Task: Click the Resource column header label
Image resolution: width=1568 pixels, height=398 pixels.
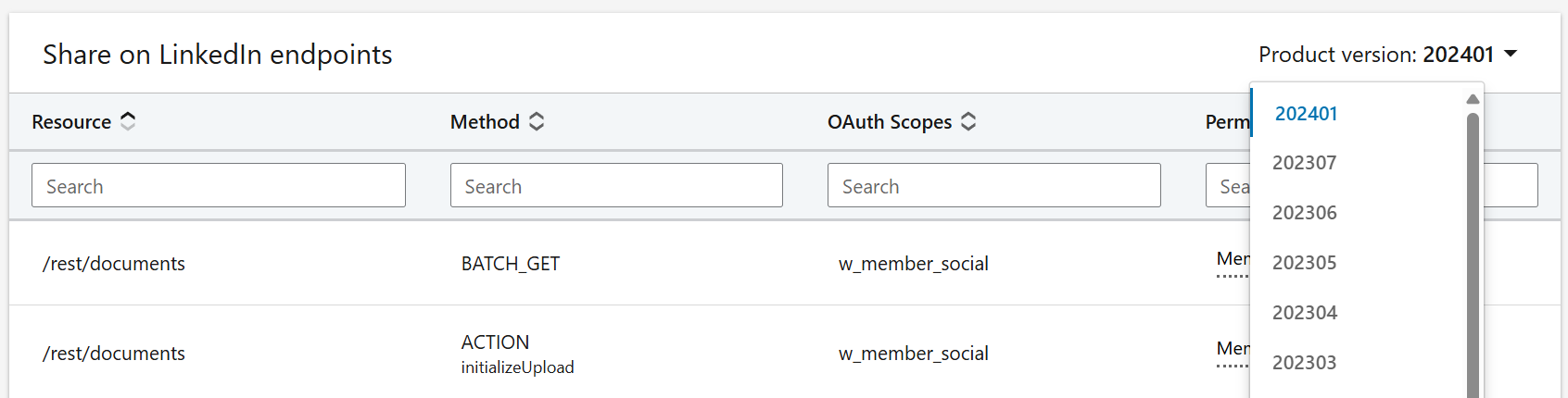Action: tap(71, 122)
